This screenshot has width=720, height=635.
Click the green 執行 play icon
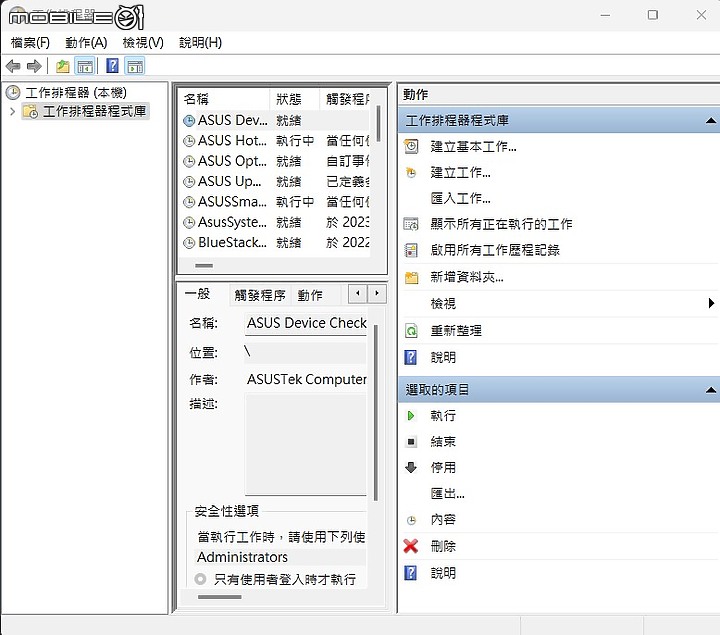411,416
